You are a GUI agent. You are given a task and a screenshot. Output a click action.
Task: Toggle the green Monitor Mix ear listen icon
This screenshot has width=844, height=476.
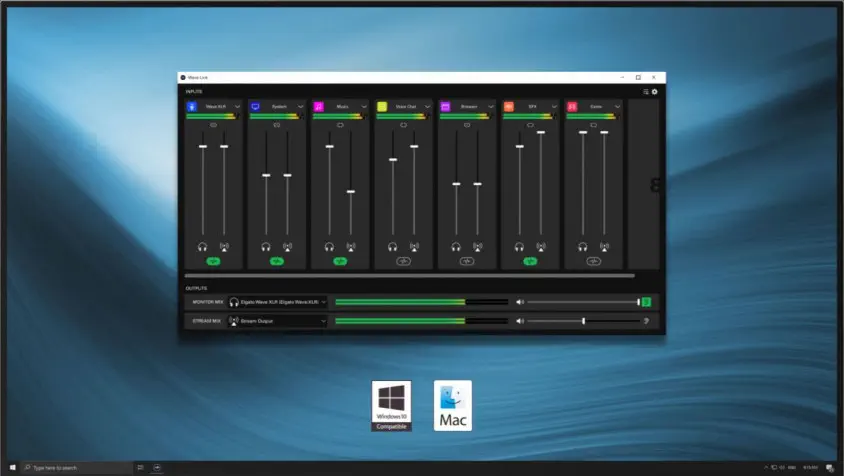646,302
